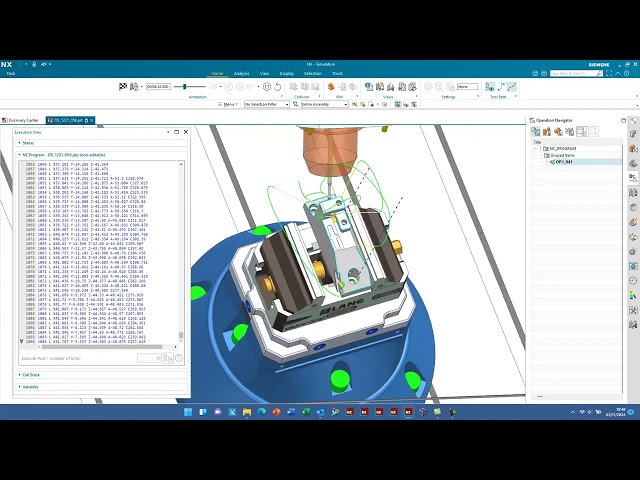Image resolution: width=640 pixels, height=480 pixels.
Task: Switch to Machining Method view in Operation Navigator
Action: [570, 131]
